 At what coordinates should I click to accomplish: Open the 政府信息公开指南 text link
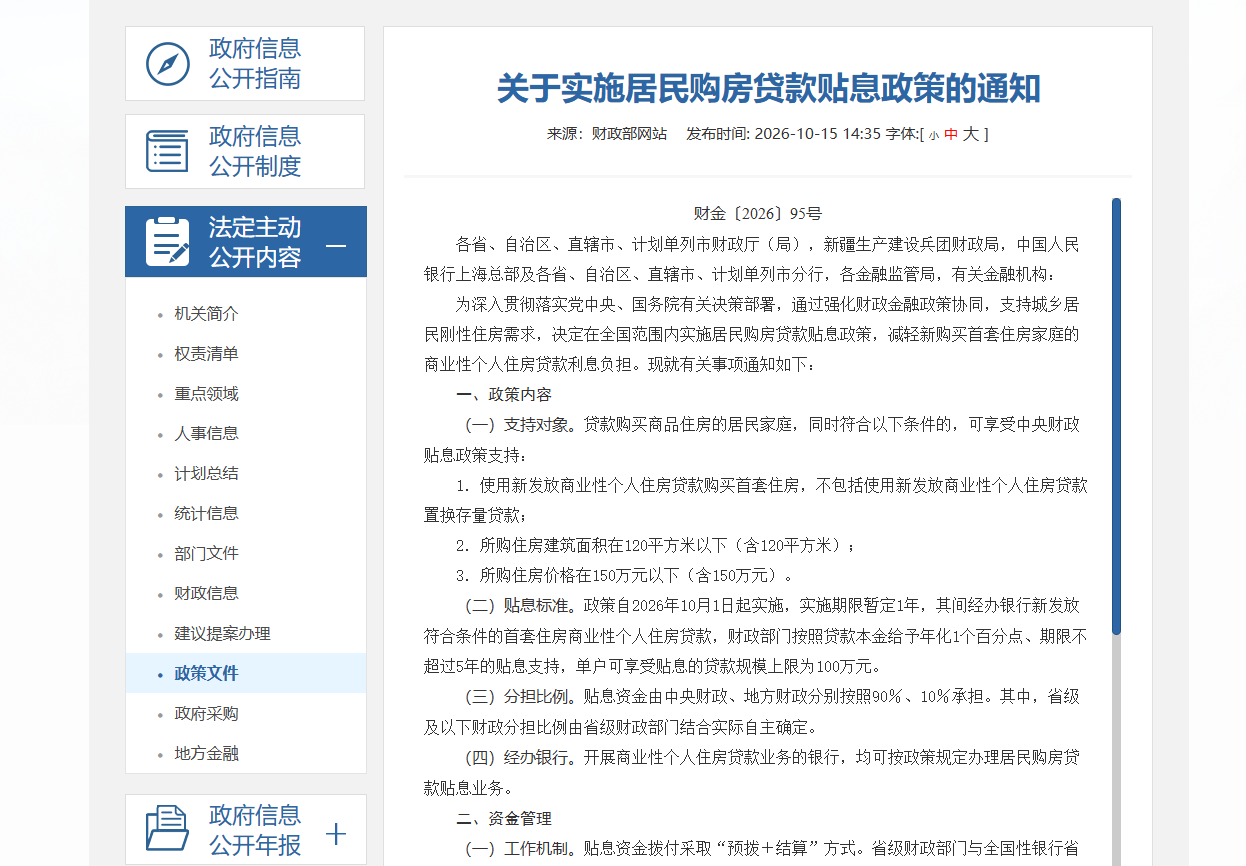[x=255, y=63]
